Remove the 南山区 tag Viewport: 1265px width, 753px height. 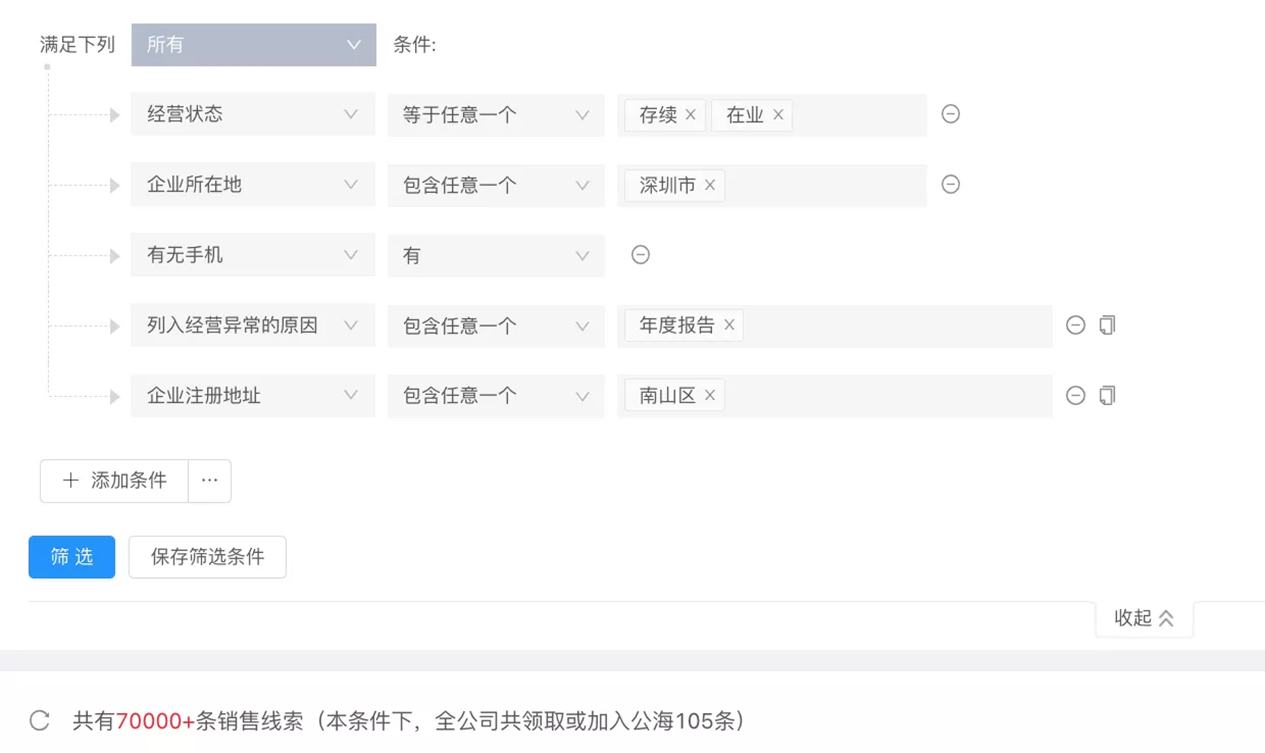710,396
